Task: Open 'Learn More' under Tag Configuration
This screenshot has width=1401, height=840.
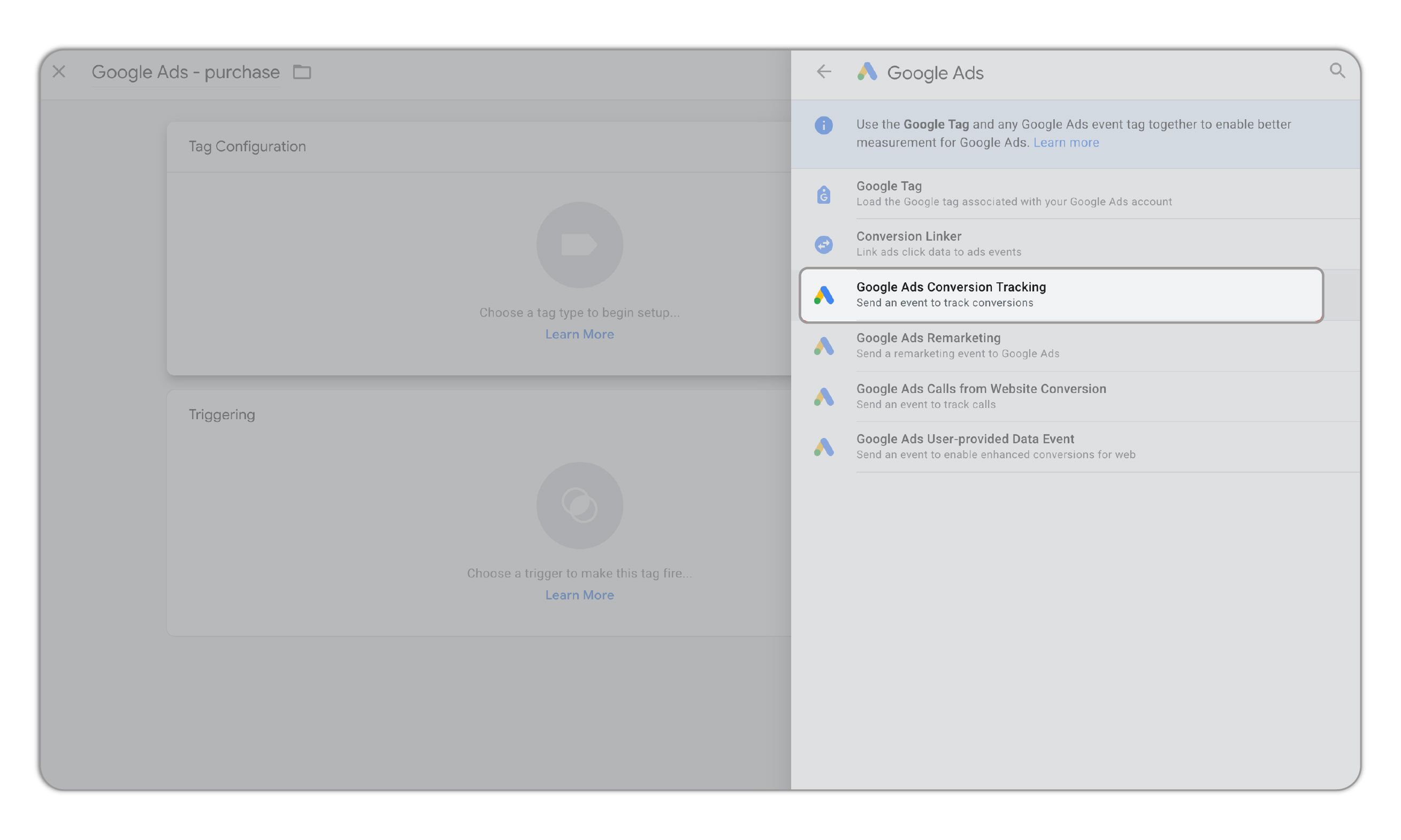Action: coord(579,335)
